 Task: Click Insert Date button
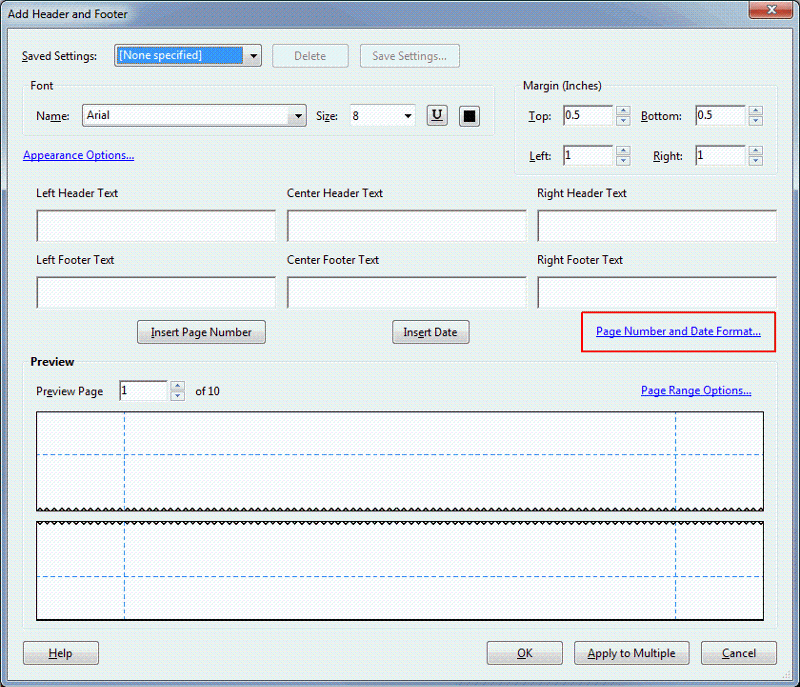click(431, 332)
